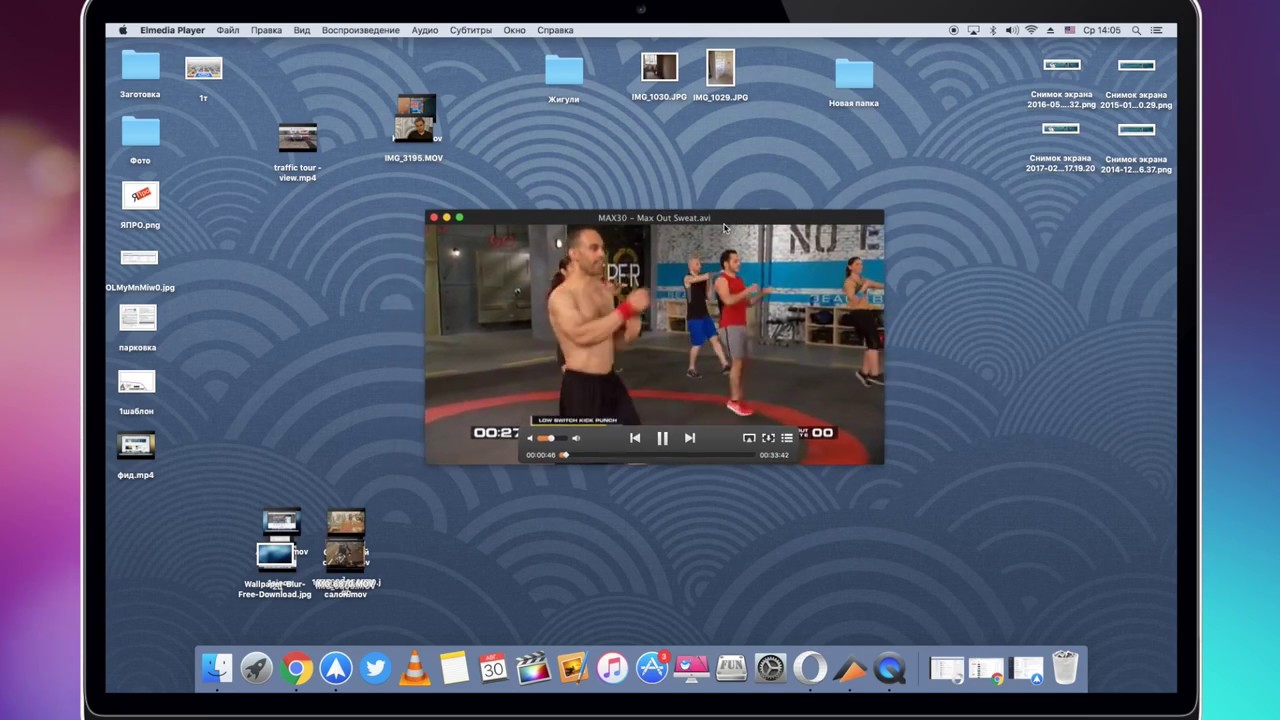Select IMG_1029.JPG thumbnail on desktop

point(720,68)
